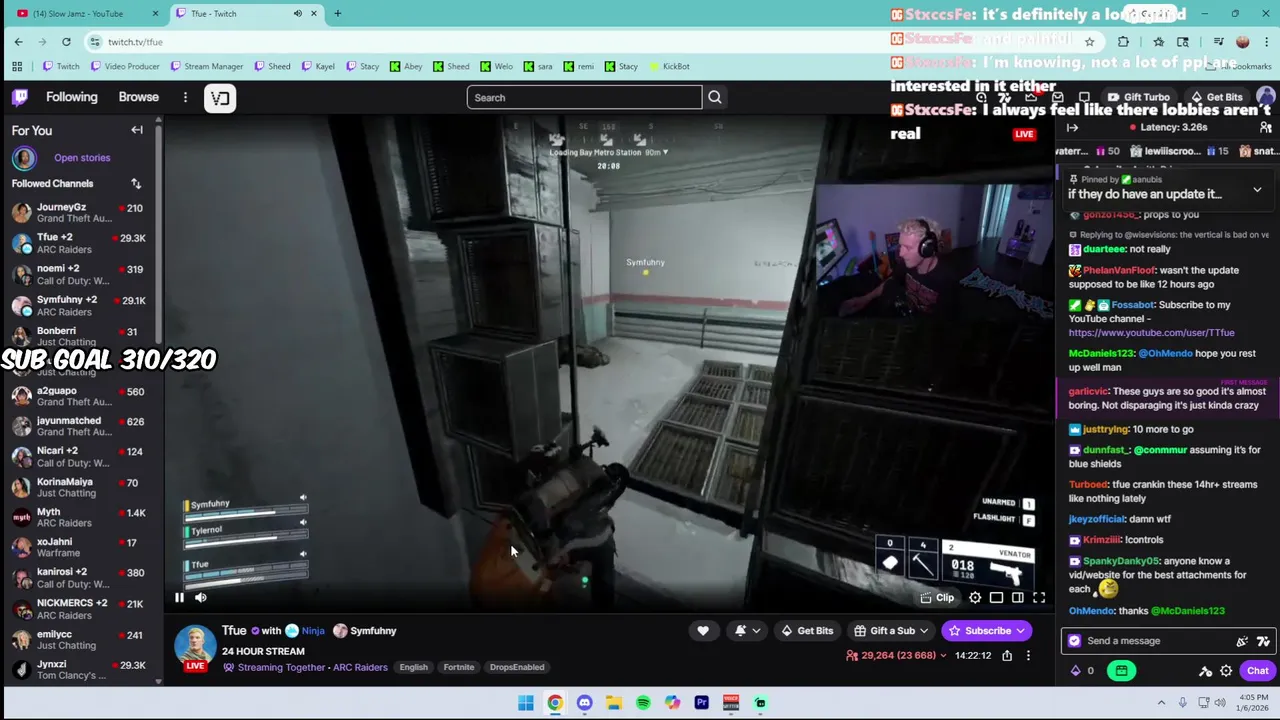
Task: Select the English tag
Action: point(414,667)
